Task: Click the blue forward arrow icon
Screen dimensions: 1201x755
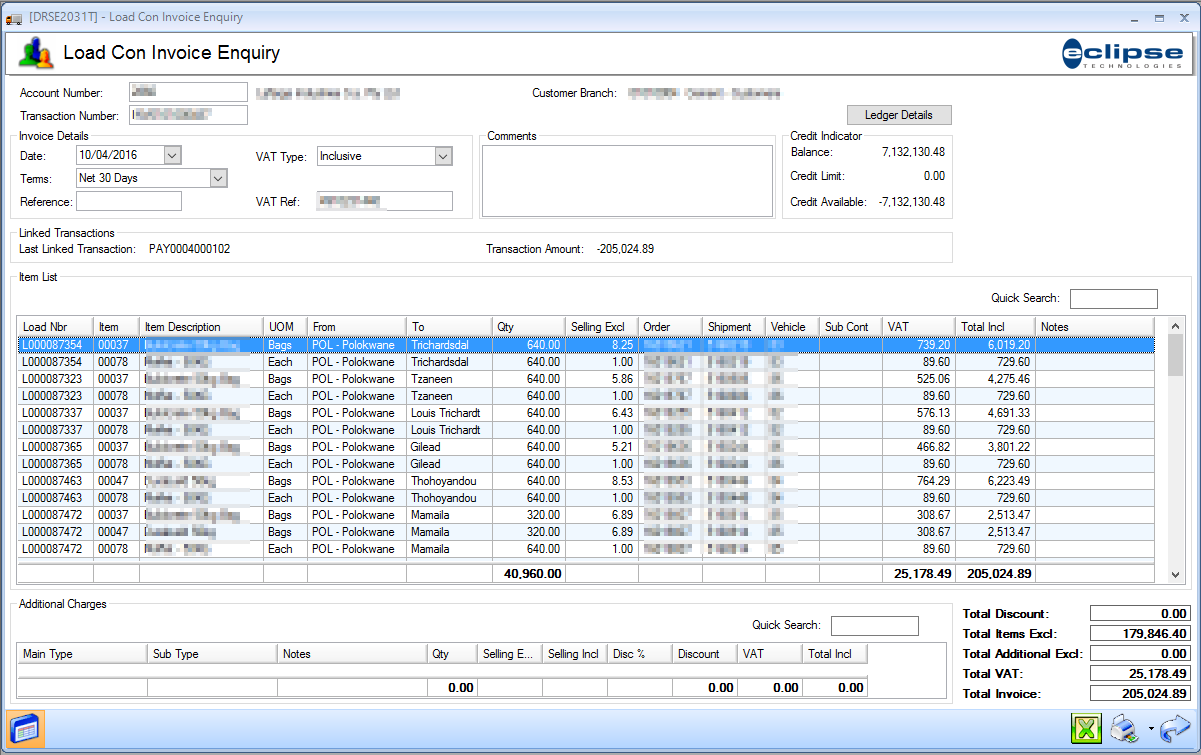Action: point(1174,729)
